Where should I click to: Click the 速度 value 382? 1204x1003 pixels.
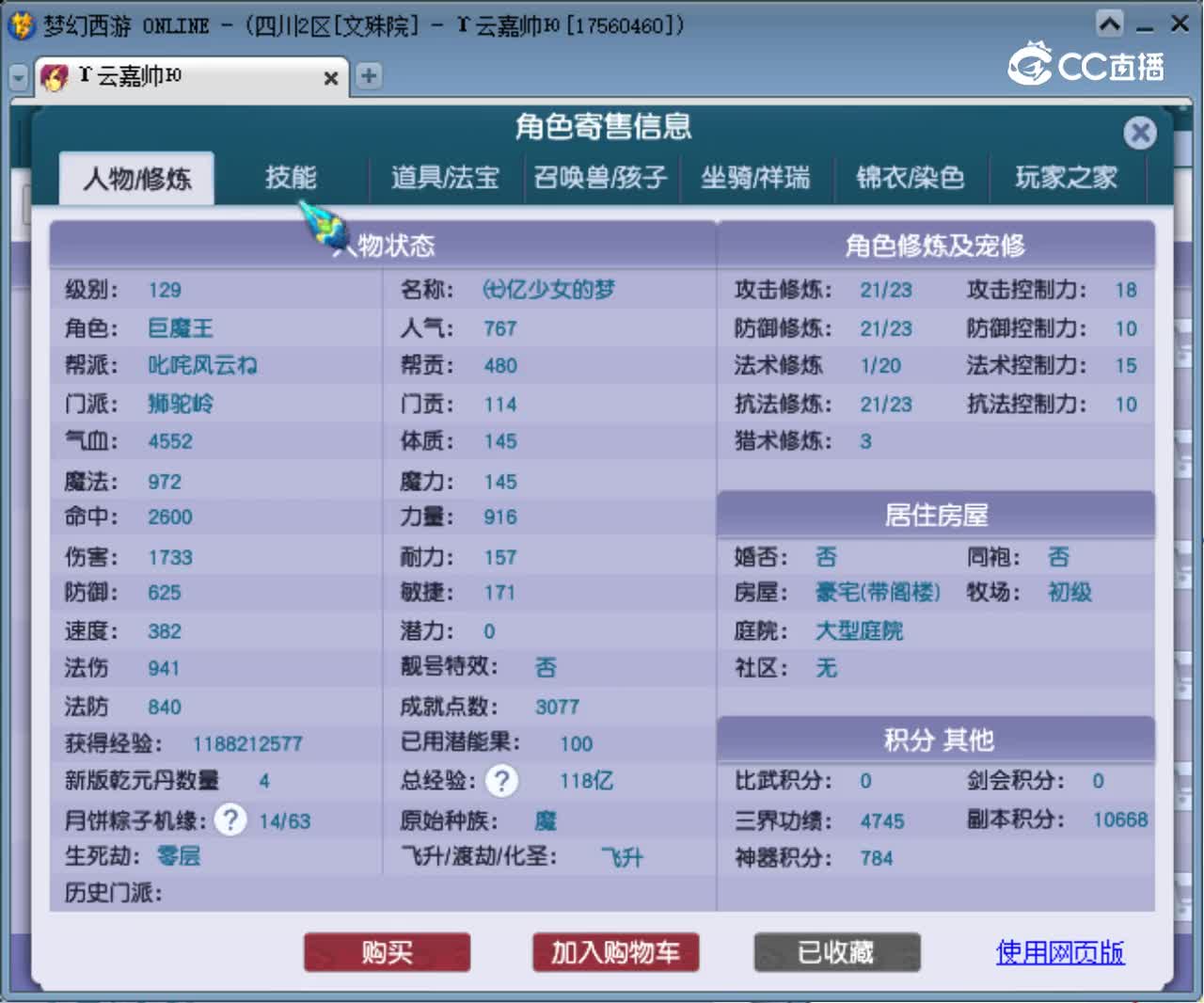coord(165,631)
